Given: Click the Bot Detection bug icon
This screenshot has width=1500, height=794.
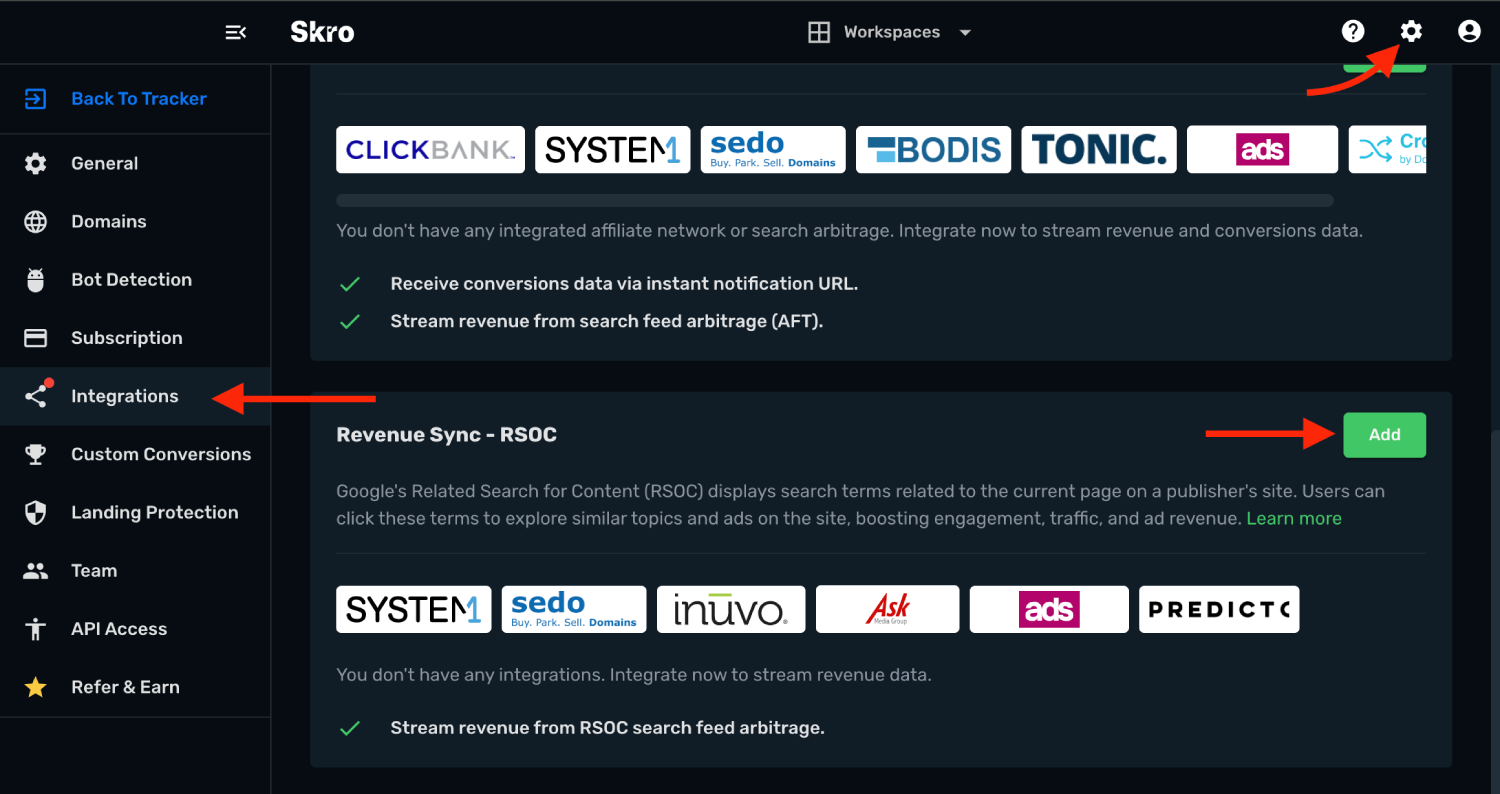Looking at the screenshot, I should [36, 280].
